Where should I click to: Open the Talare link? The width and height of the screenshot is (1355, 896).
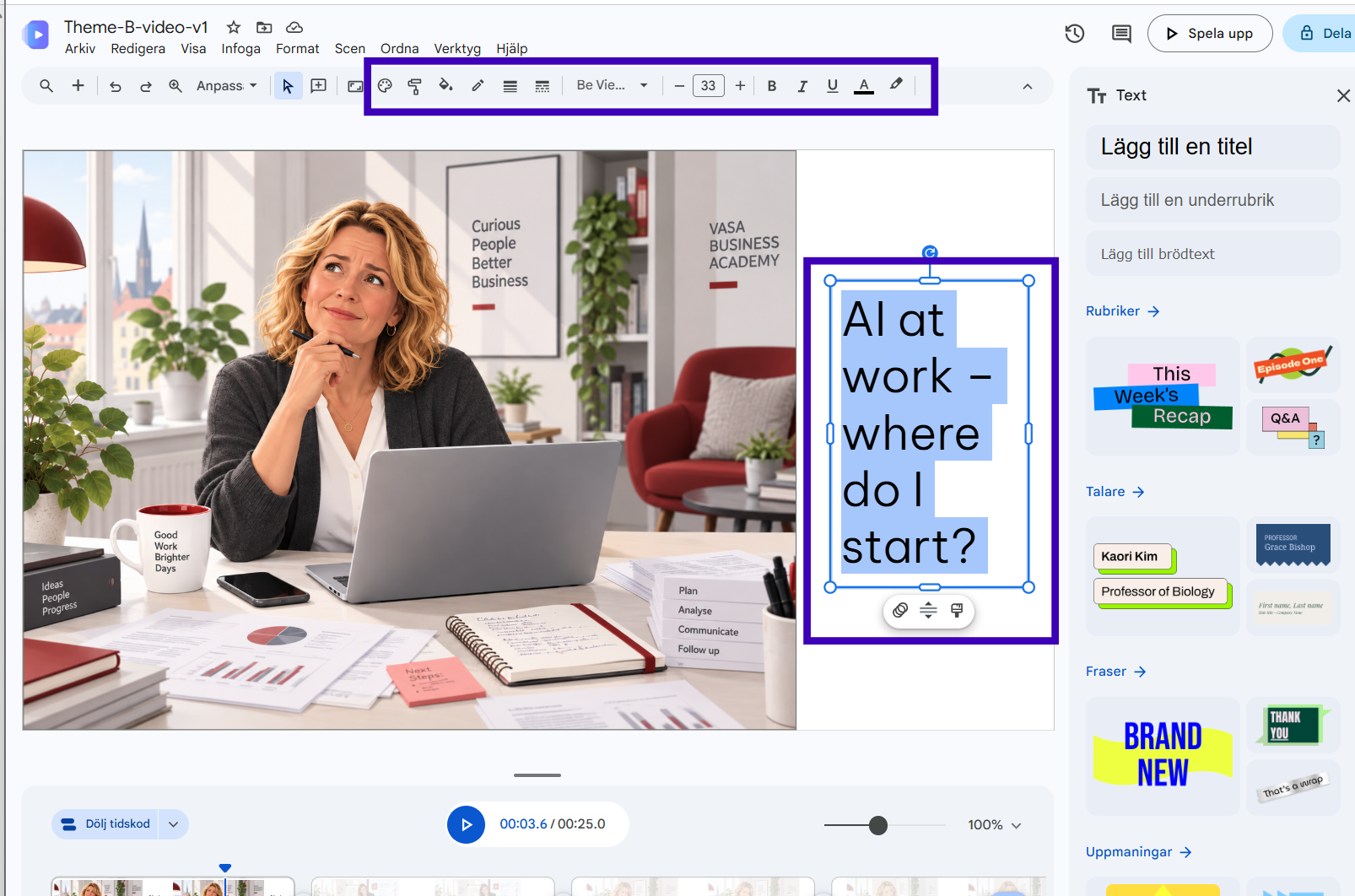(x=1115, y=492)
